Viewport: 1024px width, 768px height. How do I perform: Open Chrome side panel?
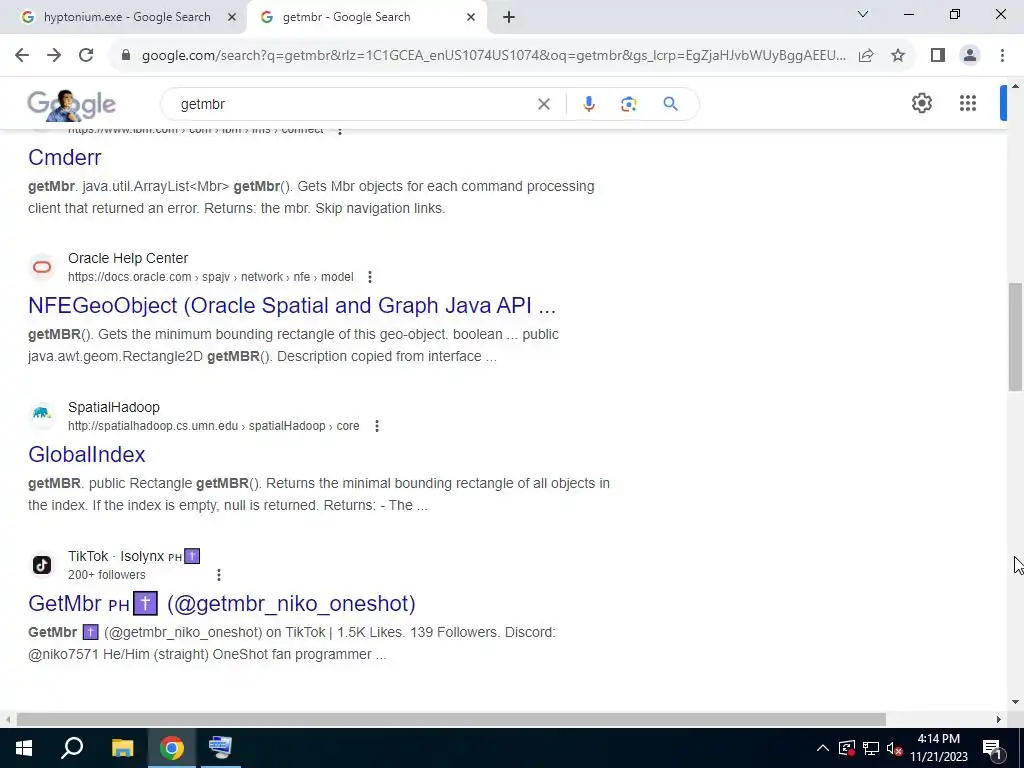coord(938,56)
